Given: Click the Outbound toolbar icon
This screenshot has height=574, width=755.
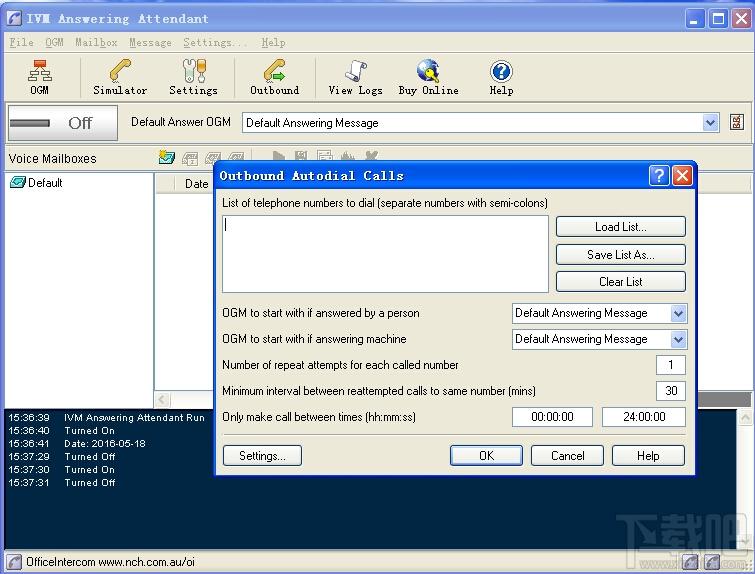Looking at the screenshot, I should click(x=274, y=77).
